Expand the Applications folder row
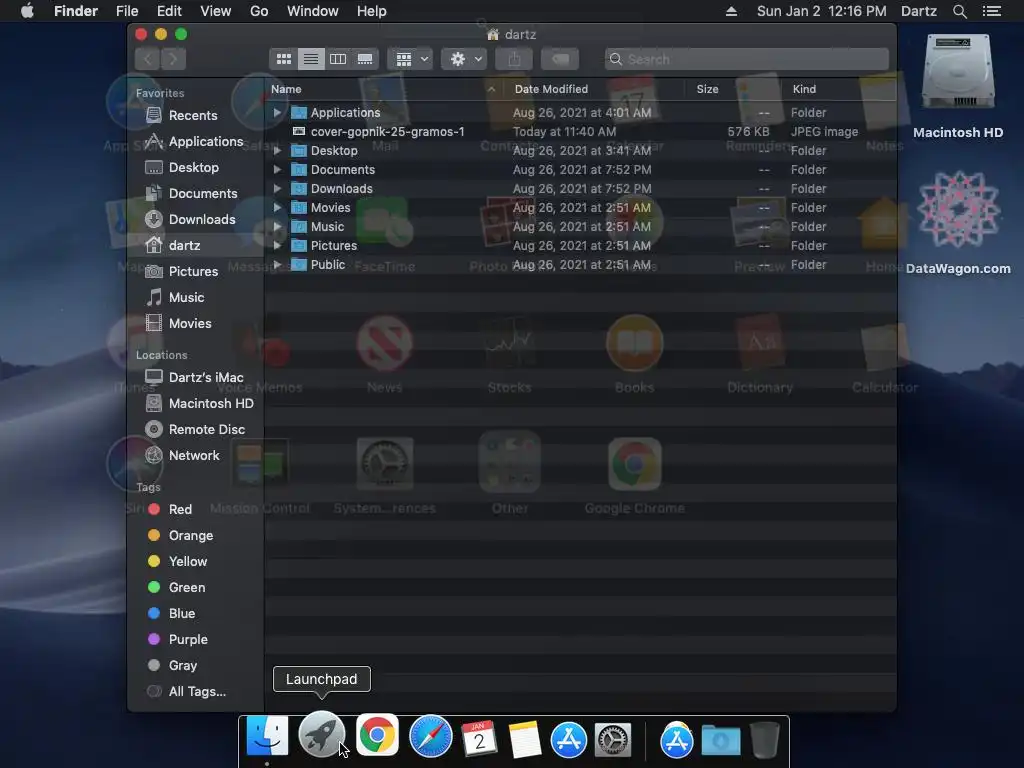The height and width of the screenshot is (768, 1024). pos(277,113)
